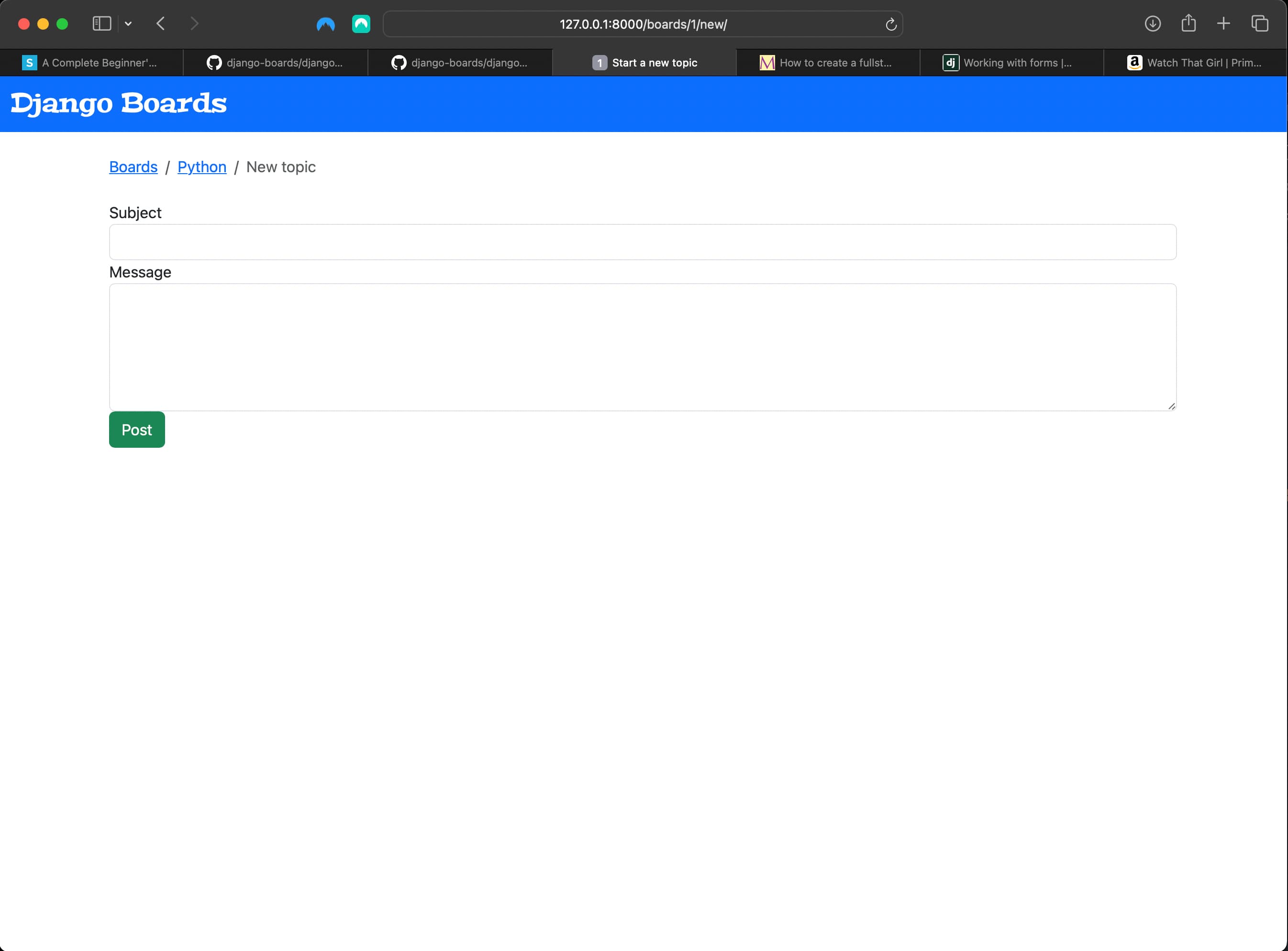Switch to the first django-boards GitHub tab

(x=275, y=63)
